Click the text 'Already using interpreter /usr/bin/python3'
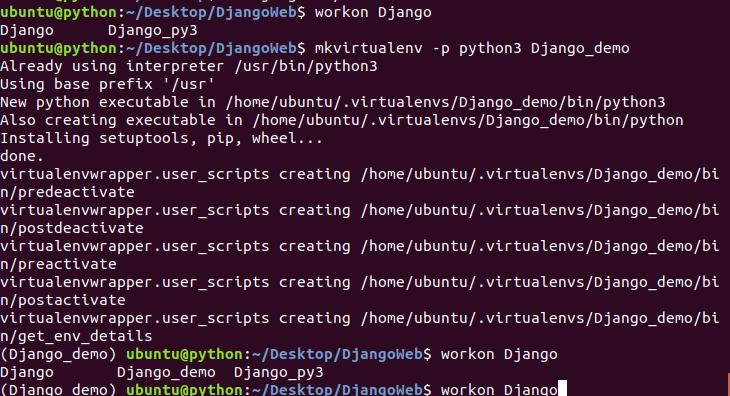 [x=189, y=67]
